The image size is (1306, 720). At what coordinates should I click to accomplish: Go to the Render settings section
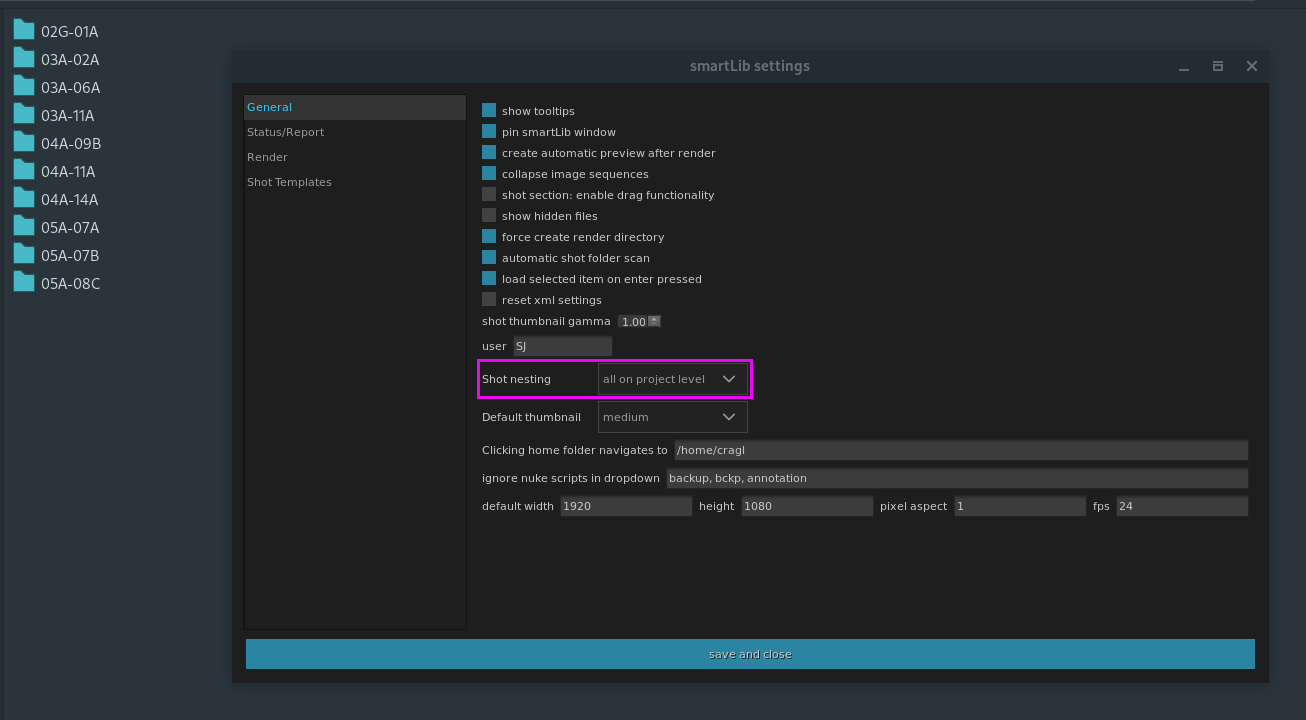tap(267, 157)
